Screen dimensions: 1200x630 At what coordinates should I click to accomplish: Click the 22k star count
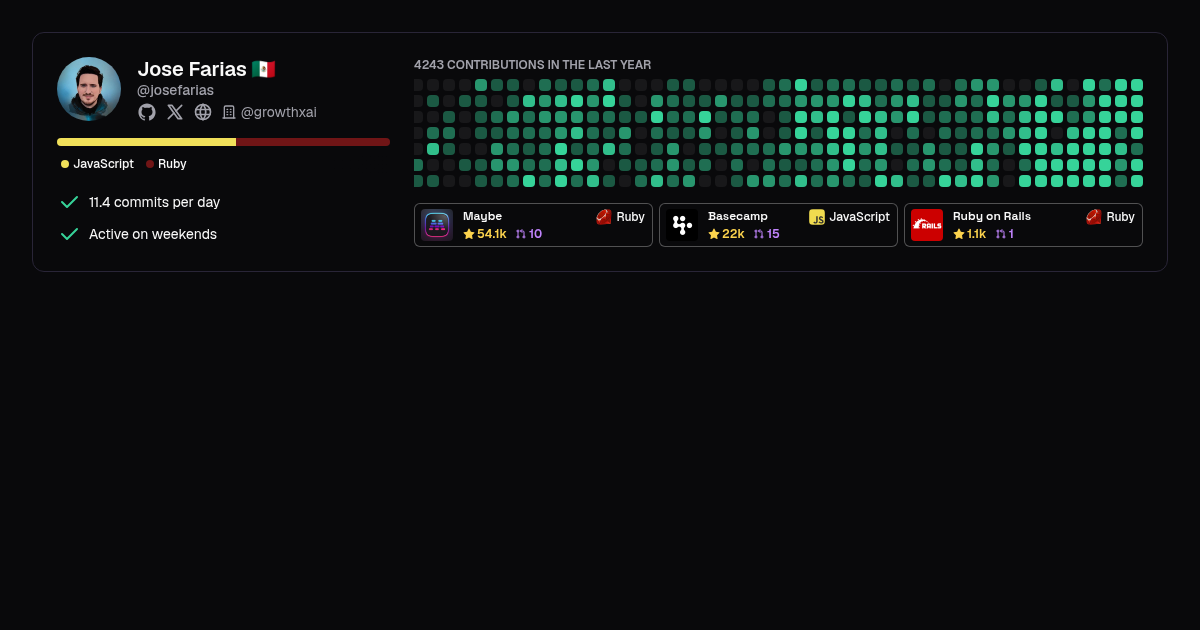[x=733, y=234]
